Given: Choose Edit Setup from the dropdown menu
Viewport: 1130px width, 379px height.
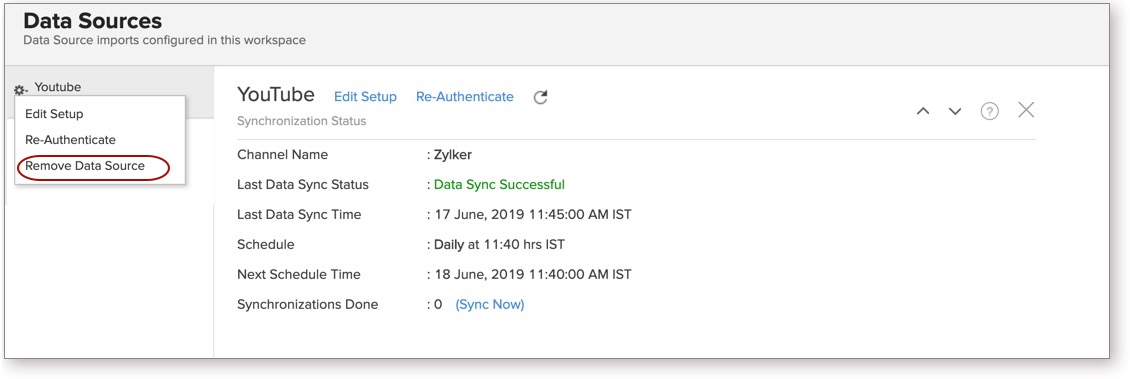Looking at the screenshot, I should [x=54, y=114].
